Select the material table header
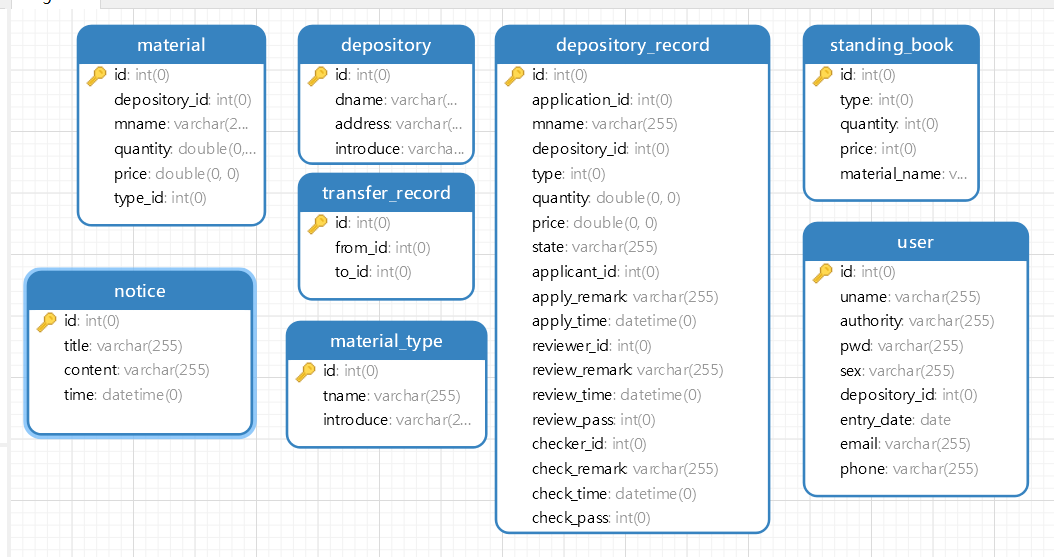The image size is (1054, 557). (x=171, y=45)
